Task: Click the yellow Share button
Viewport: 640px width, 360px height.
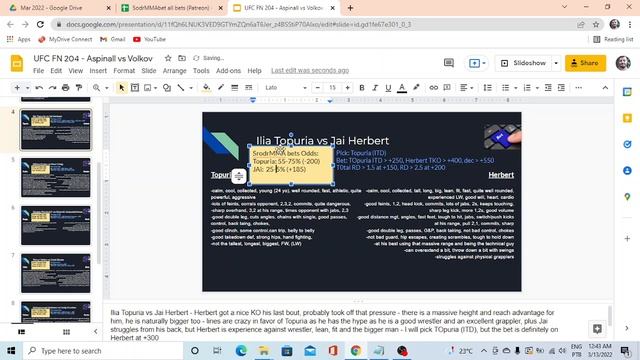Action: pos(585,63)
